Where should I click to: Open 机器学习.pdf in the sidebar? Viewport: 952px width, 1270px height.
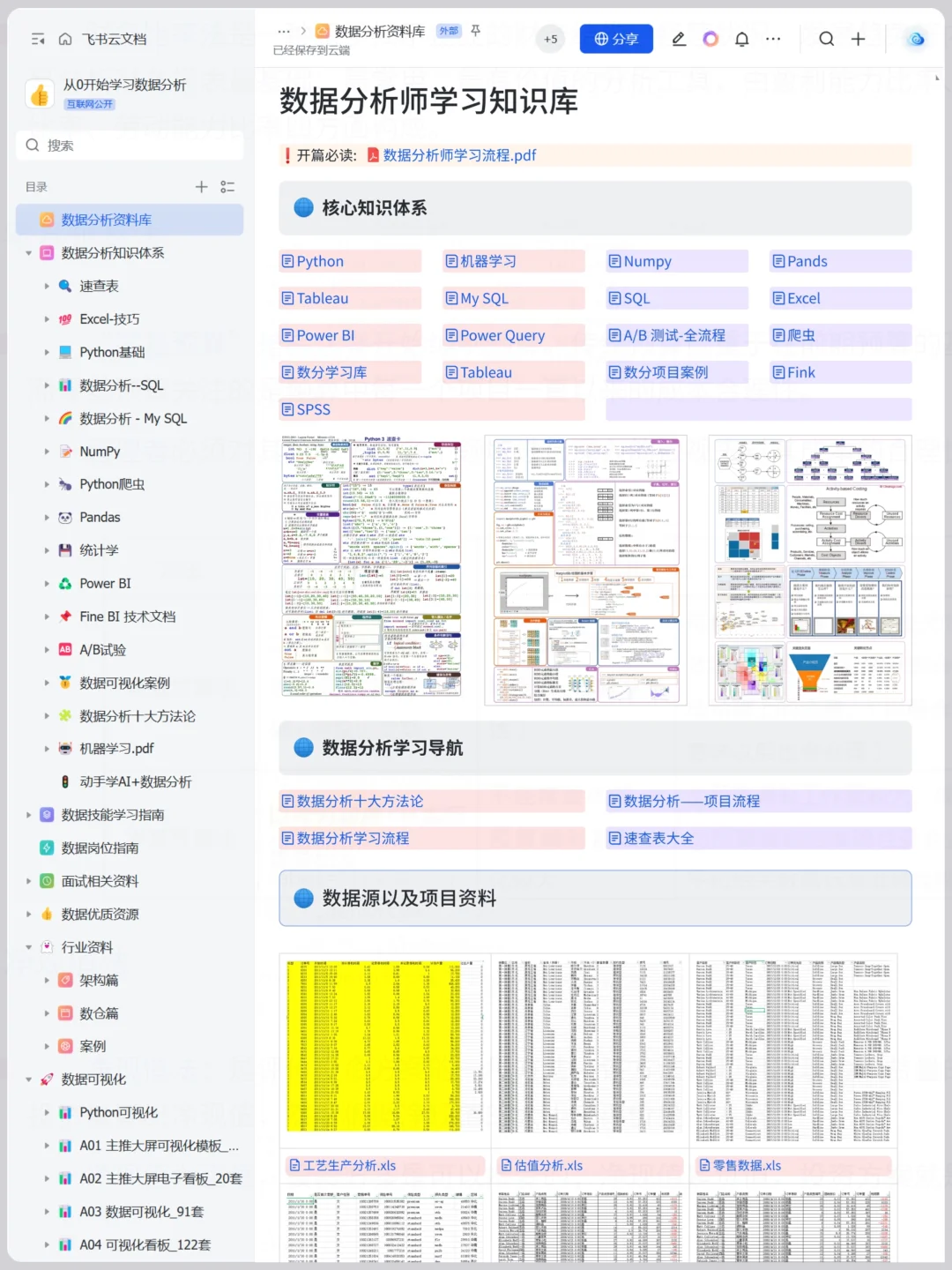click(116, 749)
